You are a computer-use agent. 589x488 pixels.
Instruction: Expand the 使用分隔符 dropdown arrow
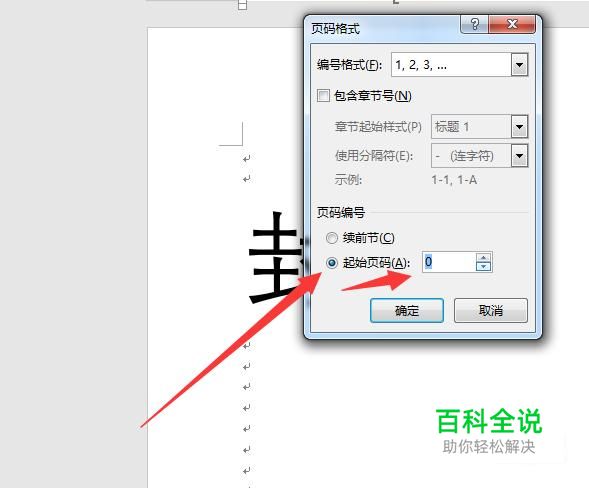(520, 155)
